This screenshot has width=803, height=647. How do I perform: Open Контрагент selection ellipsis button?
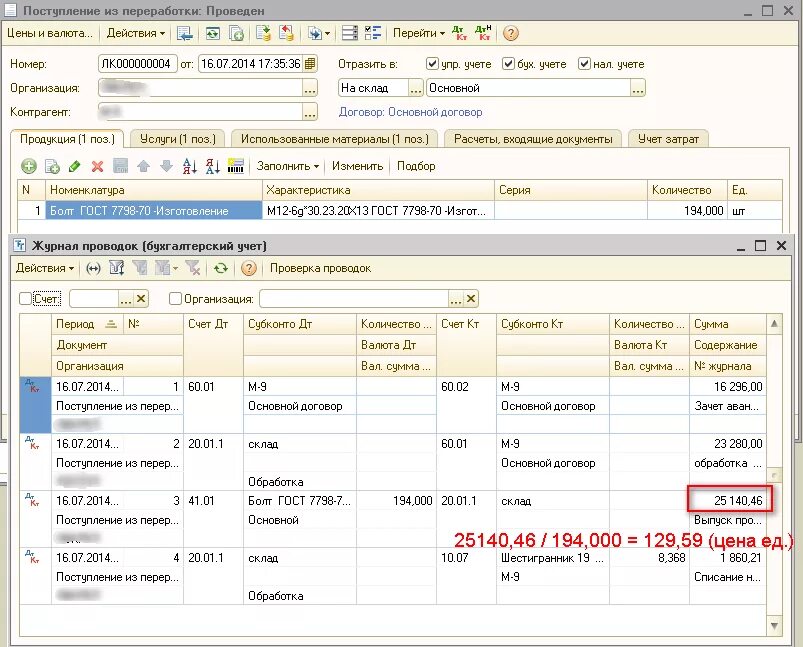[310, 112]
